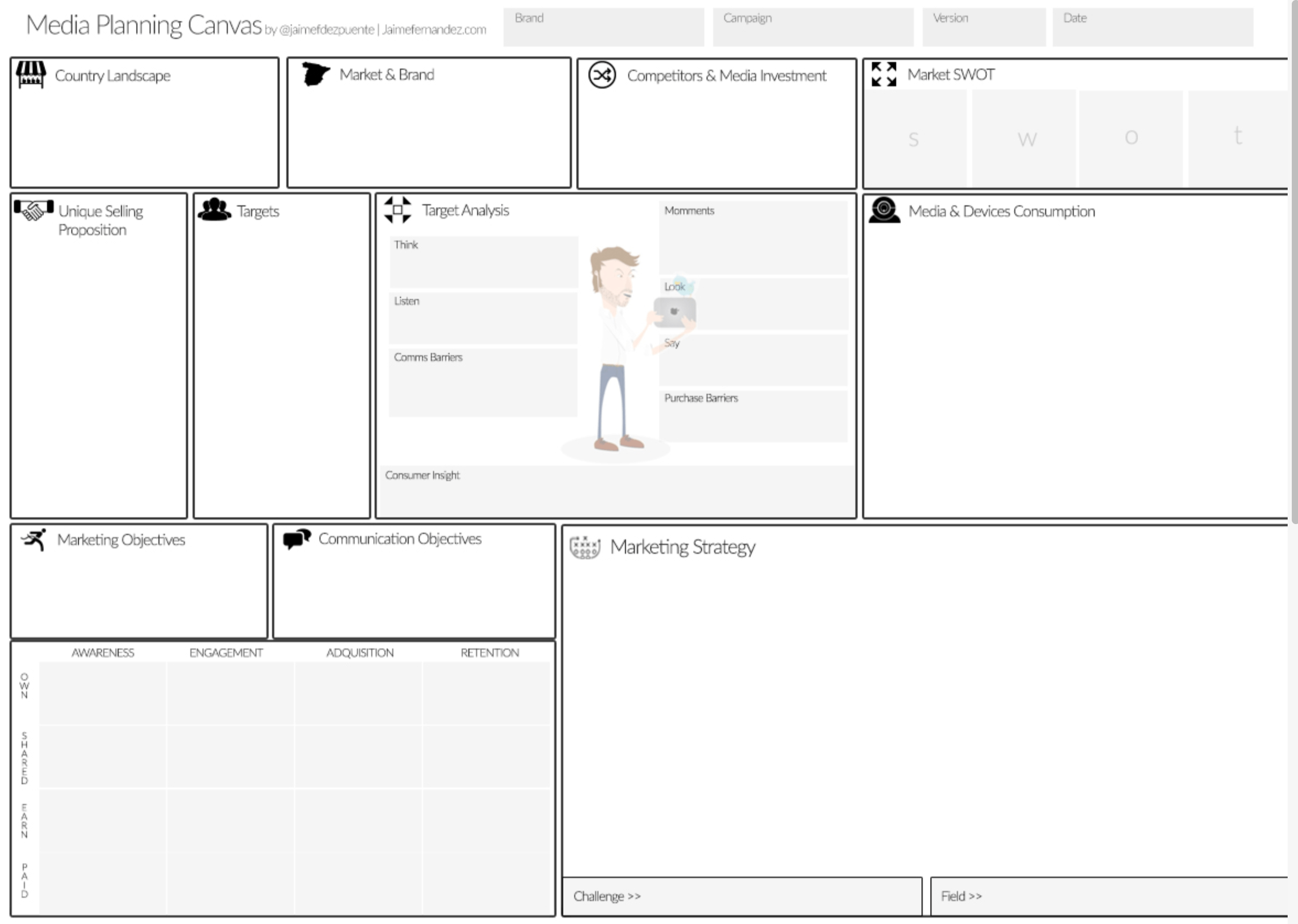Click the Challenge >> box
The image size is (1298, 924).
742,897
